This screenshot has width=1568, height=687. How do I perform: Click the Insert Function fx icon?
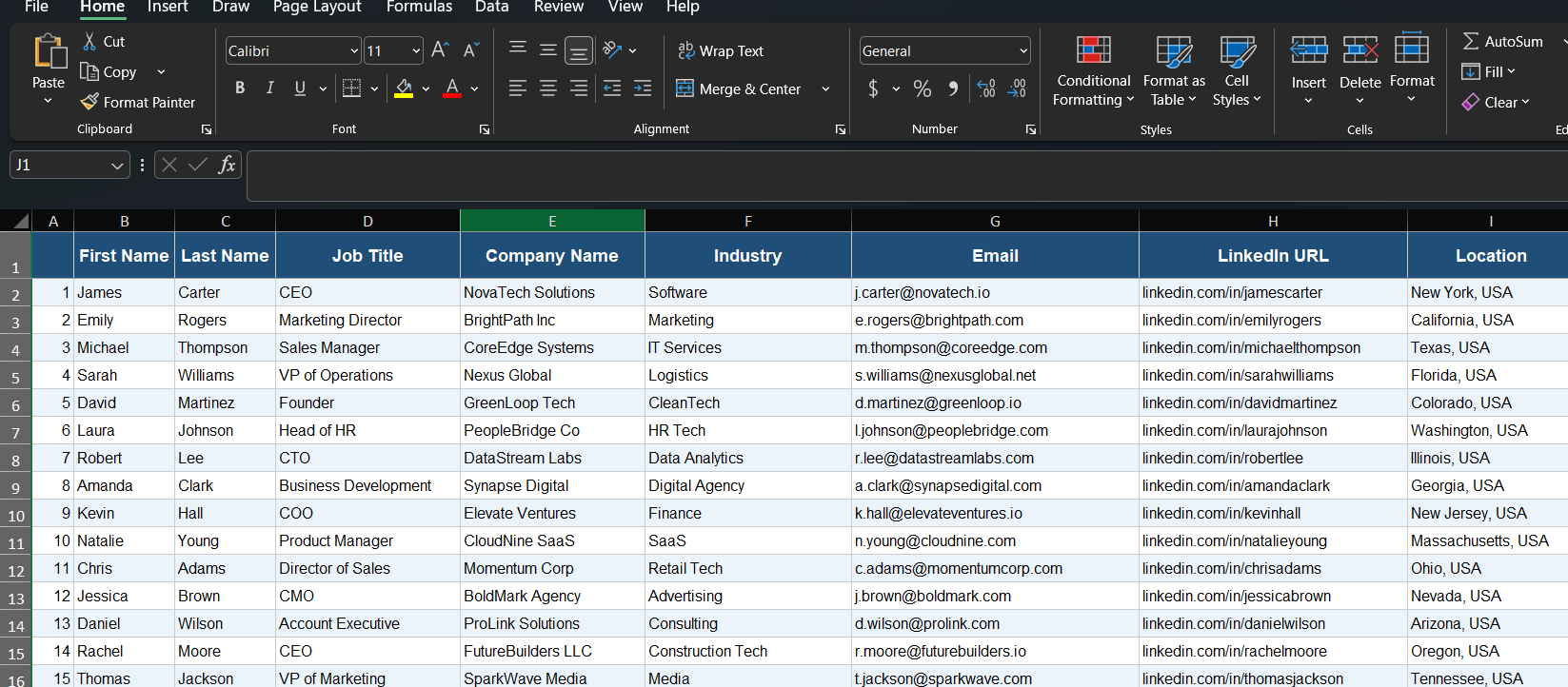(227, 165)
